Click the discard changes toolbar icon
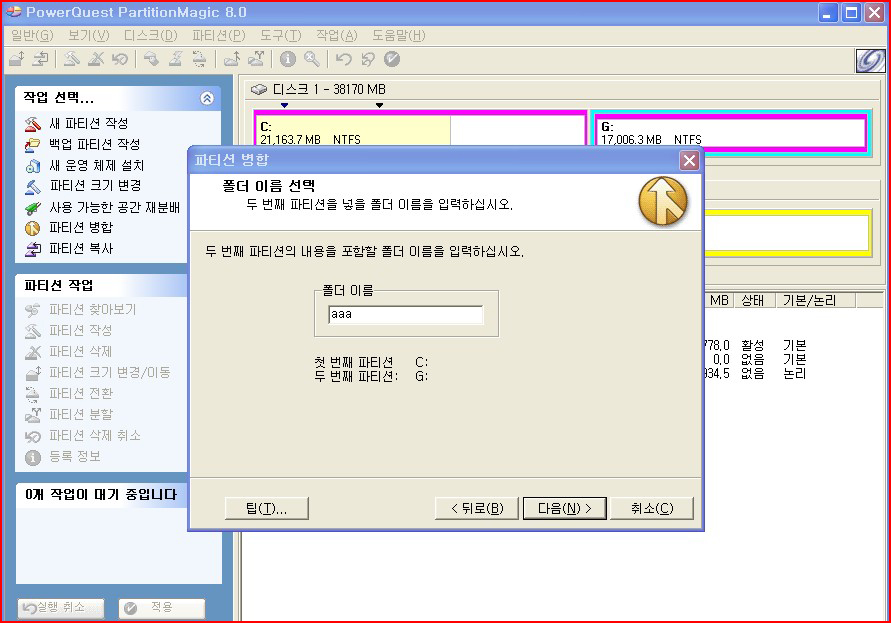 point(368,59)
